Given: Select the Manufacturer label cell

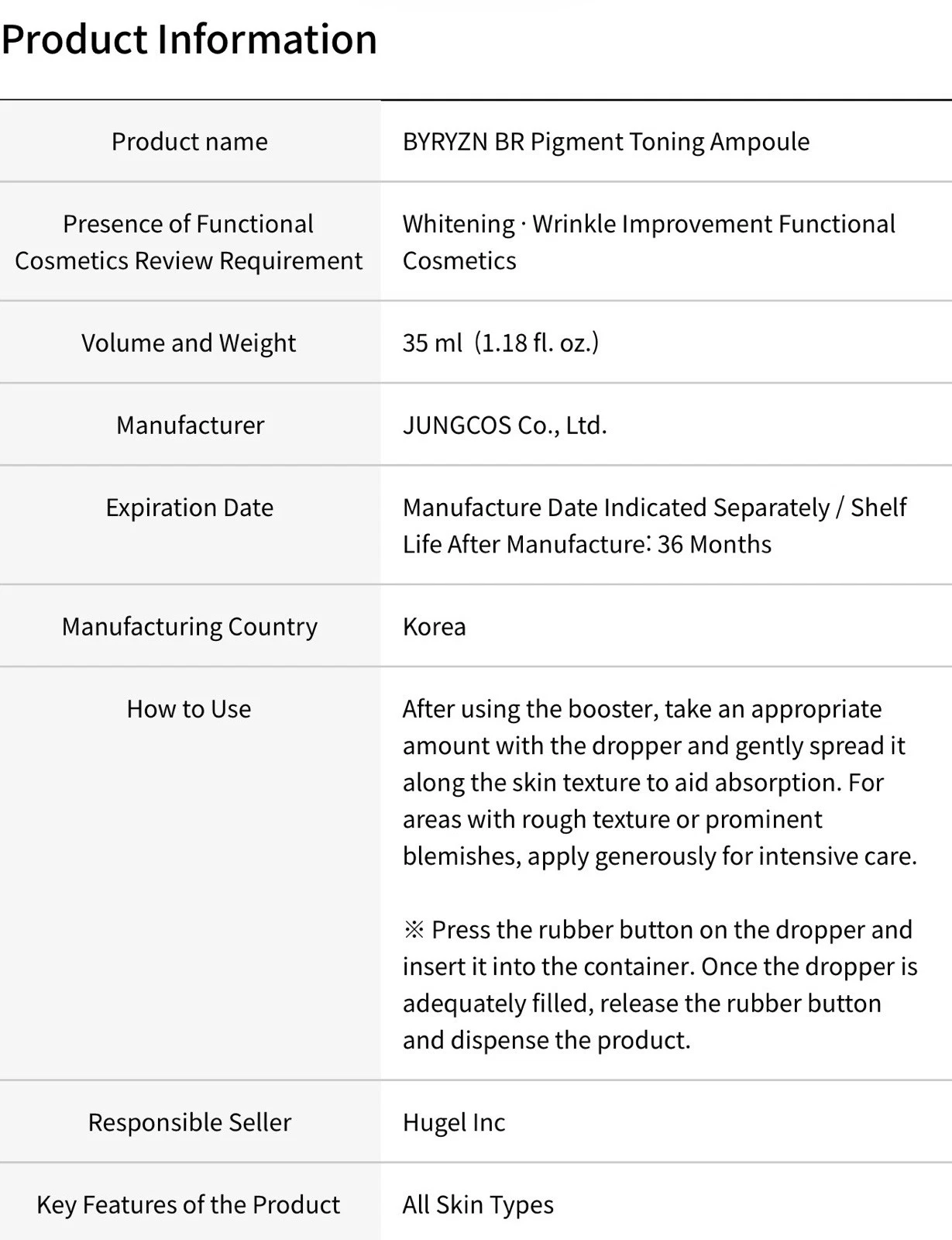Looking at the screenshot, I should tap(190, 425).
